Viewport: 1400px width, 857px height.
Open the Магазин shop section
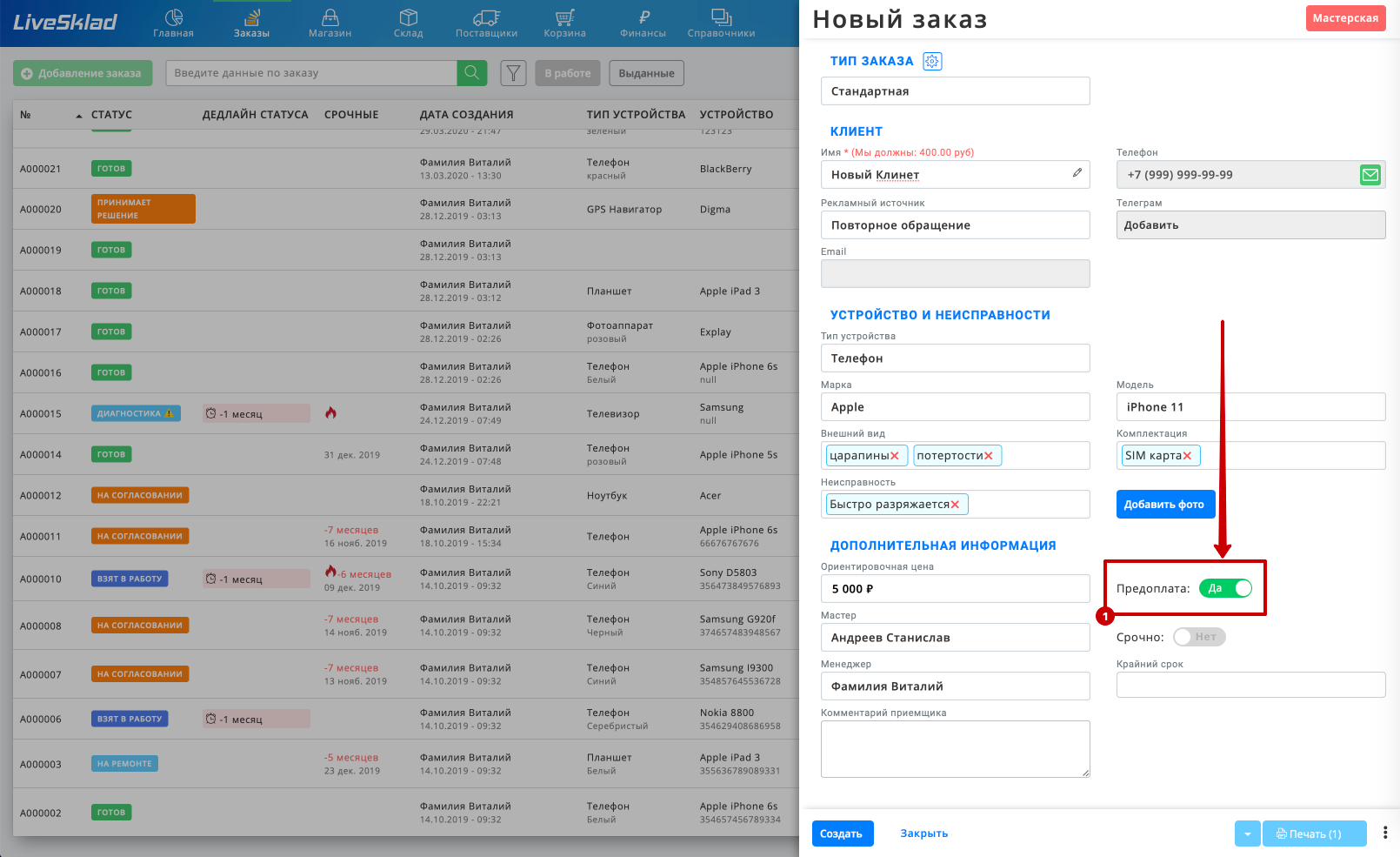point(330,23)
